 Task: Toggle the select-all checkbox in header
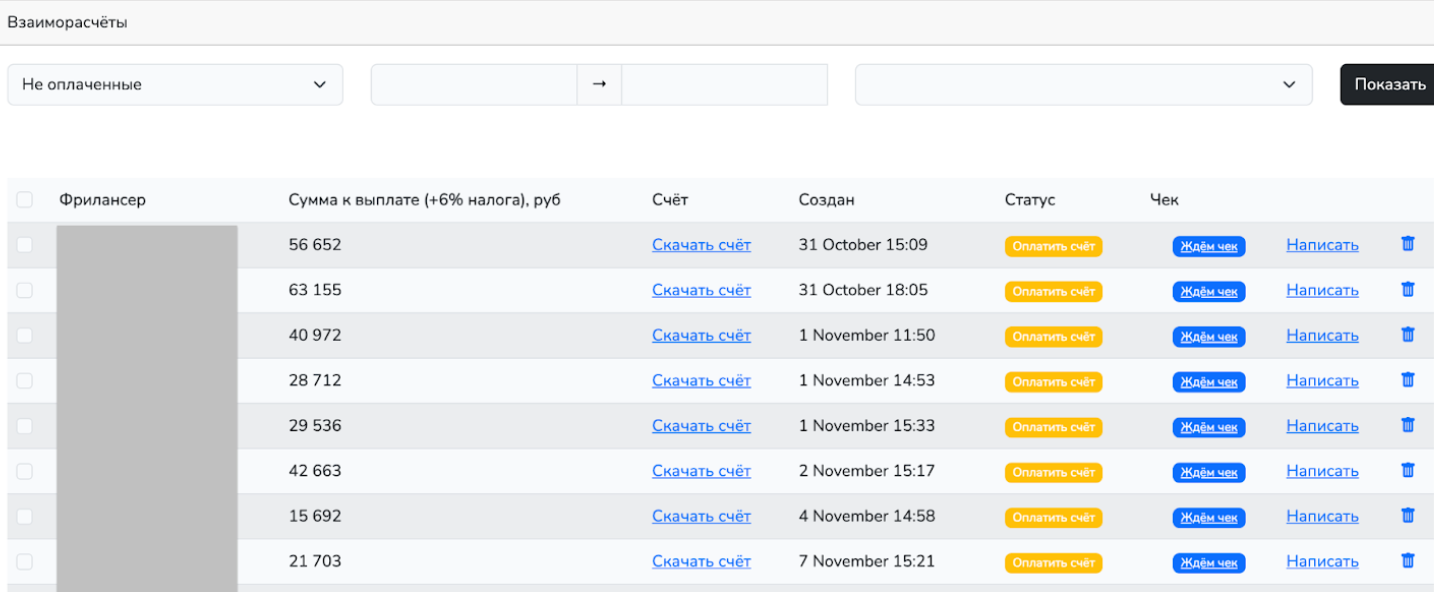[24, 200]
